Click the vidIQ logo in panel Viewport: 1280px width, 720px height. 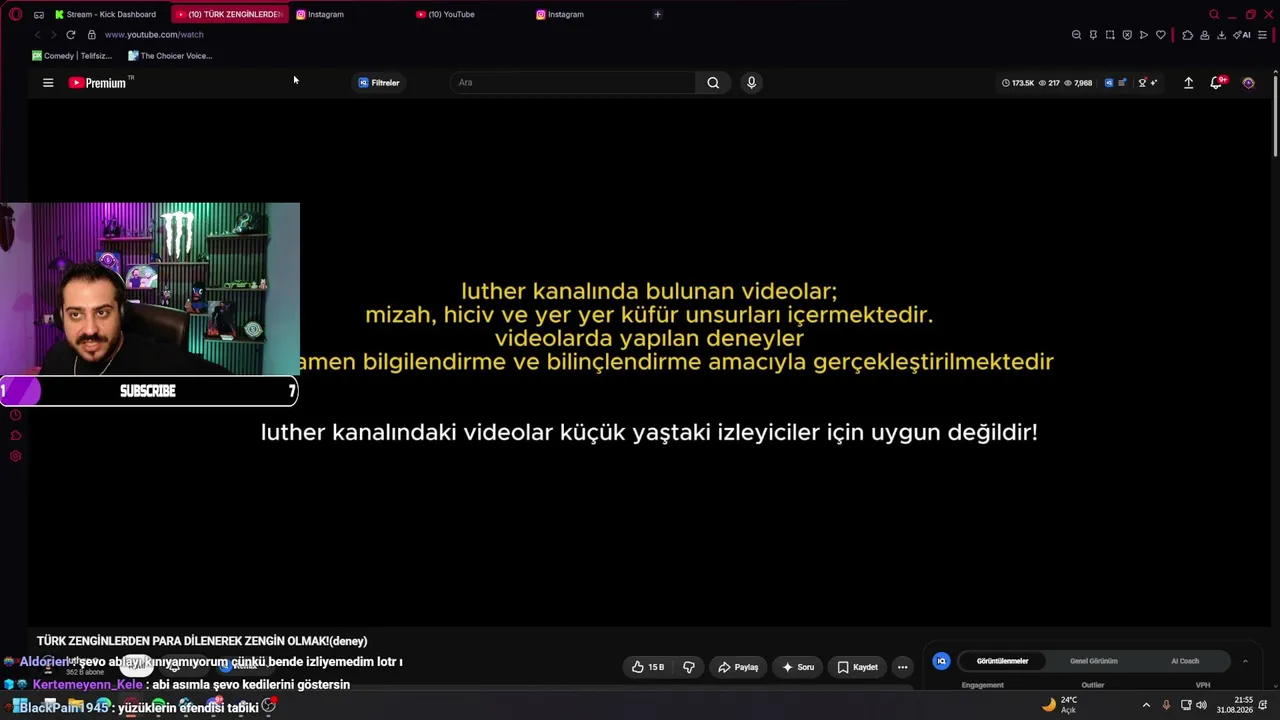(x=941, y=661)
